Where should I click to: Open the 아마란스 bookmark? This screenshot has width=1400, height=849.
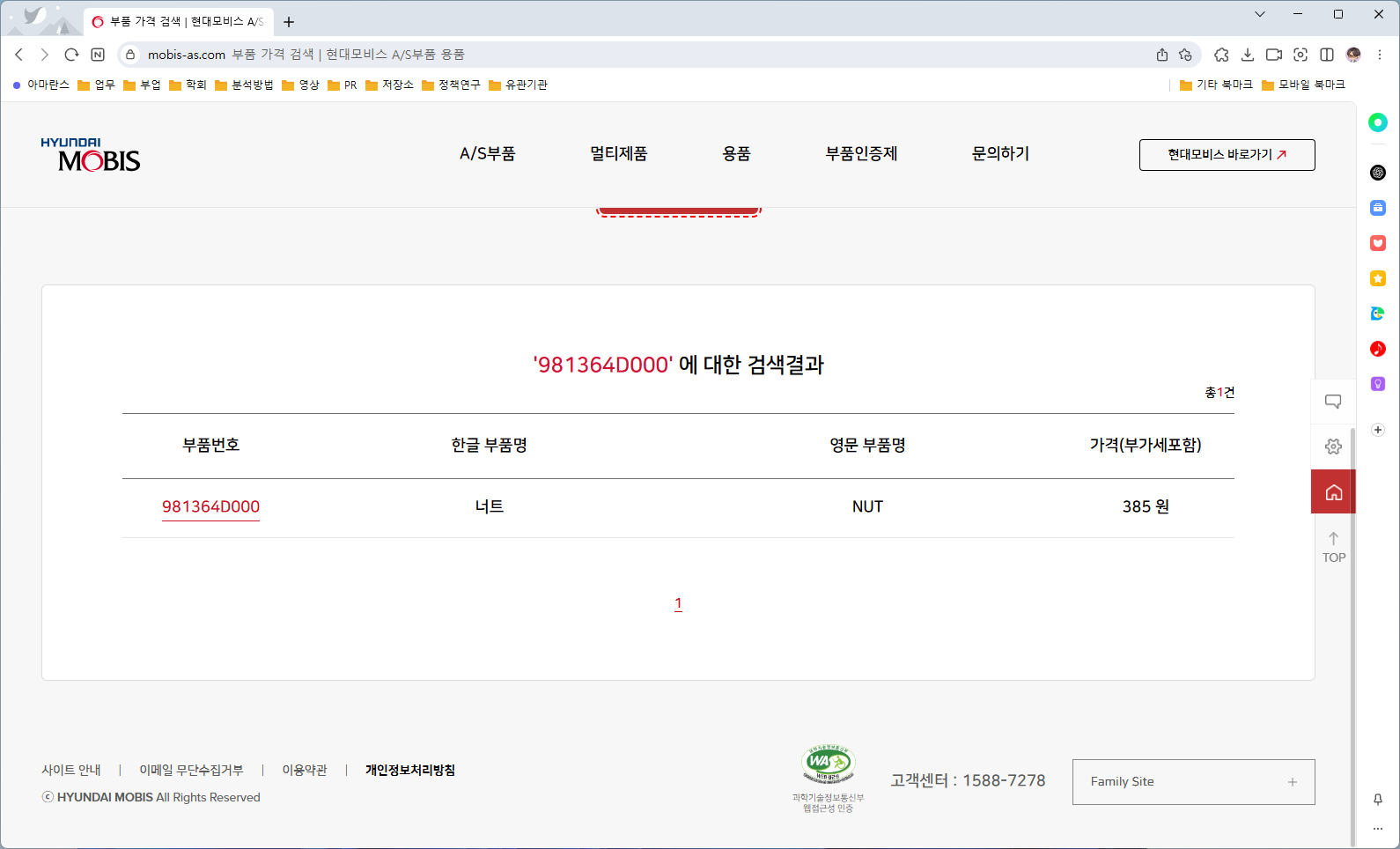pos(41,85)
